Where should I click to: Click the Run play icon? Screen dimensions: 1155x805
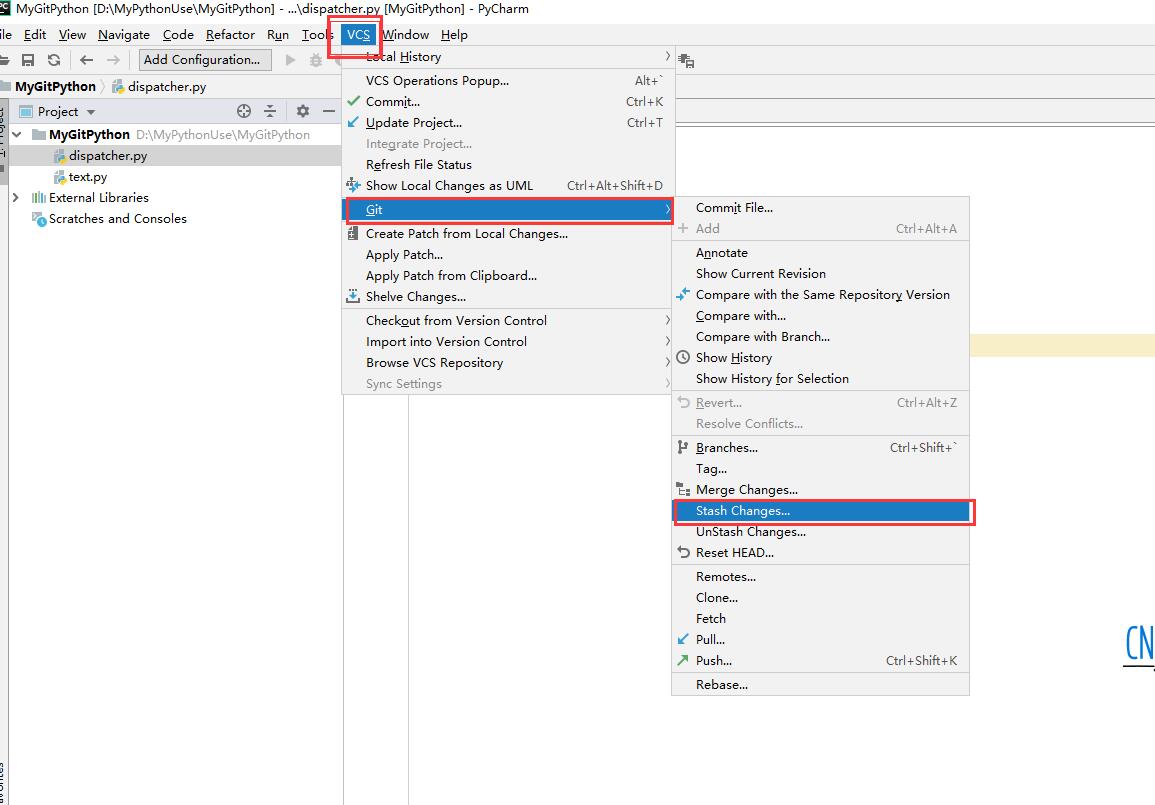[290, 60]
